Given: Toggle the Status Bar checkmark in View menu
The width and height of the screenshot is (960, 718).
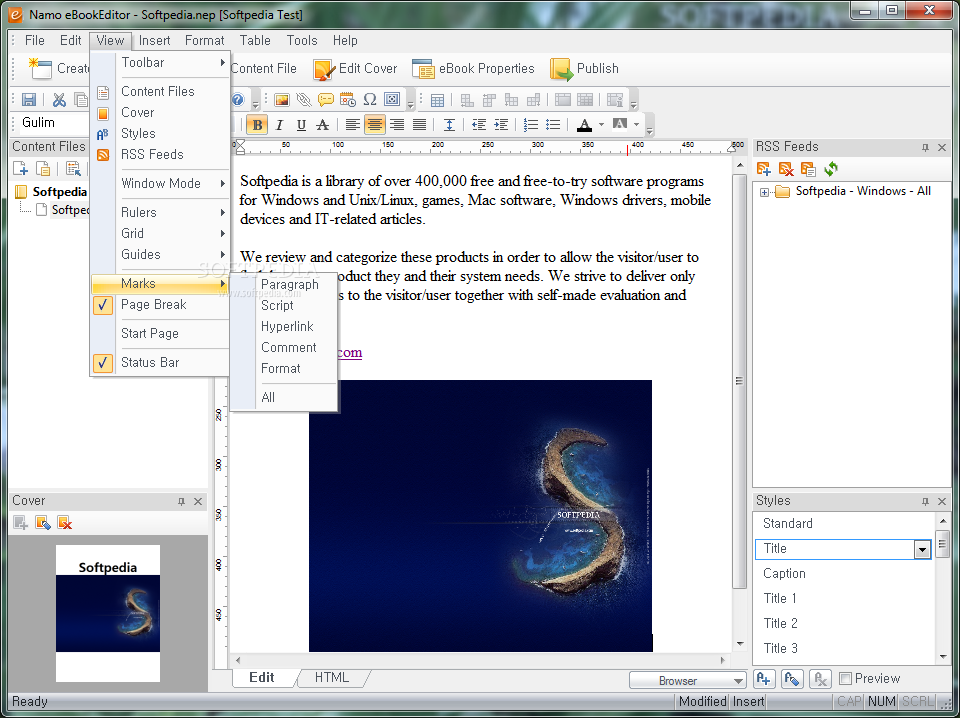Looking at the screenshot, I should 102,362.
